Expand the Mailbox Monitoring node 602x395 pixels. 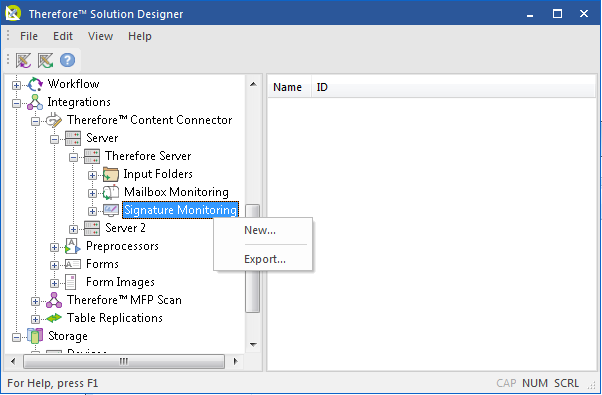click(93, 193)
